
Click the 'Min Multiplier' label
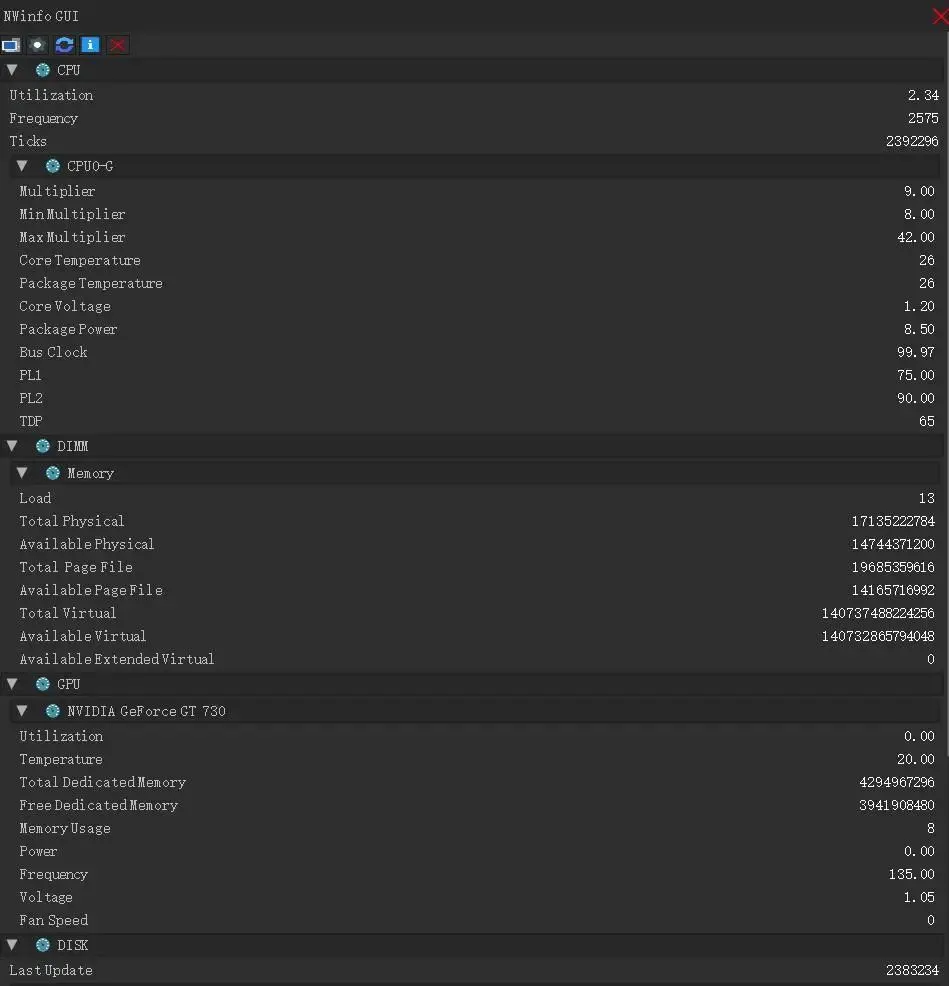coord(72,214)
